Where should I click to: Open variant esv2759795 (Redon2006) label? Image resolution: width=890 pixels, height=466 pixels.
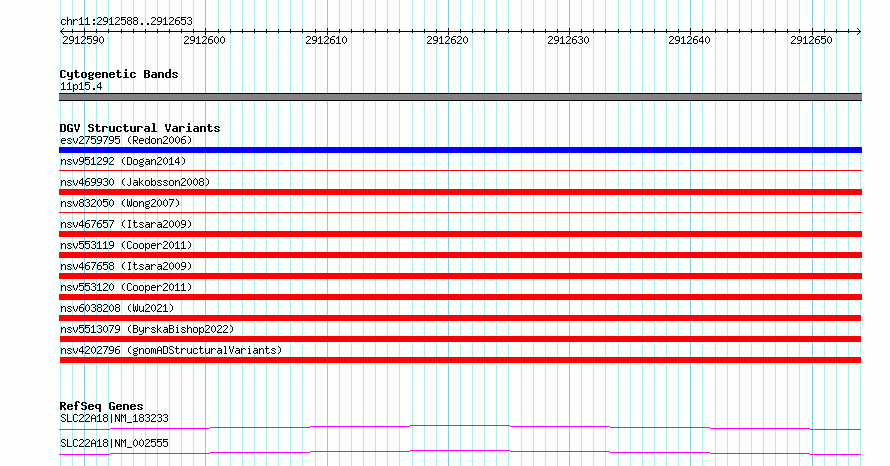[x=126, y=140]
